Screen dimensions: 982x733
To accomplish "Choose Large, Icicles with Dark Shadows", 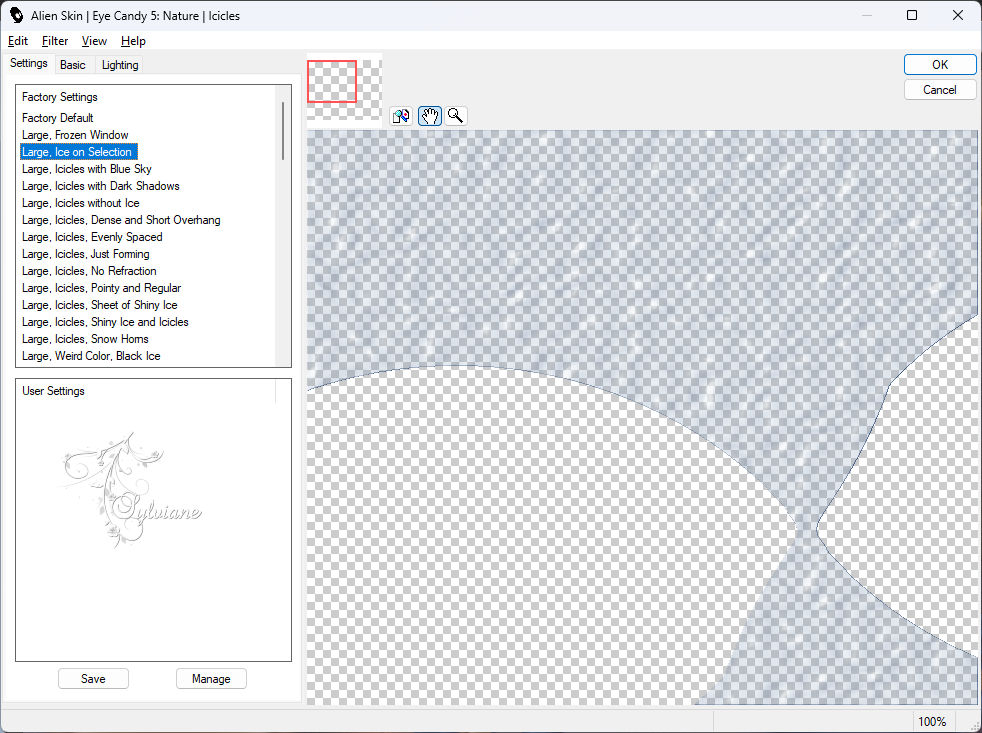I will (x=101, y=185).
